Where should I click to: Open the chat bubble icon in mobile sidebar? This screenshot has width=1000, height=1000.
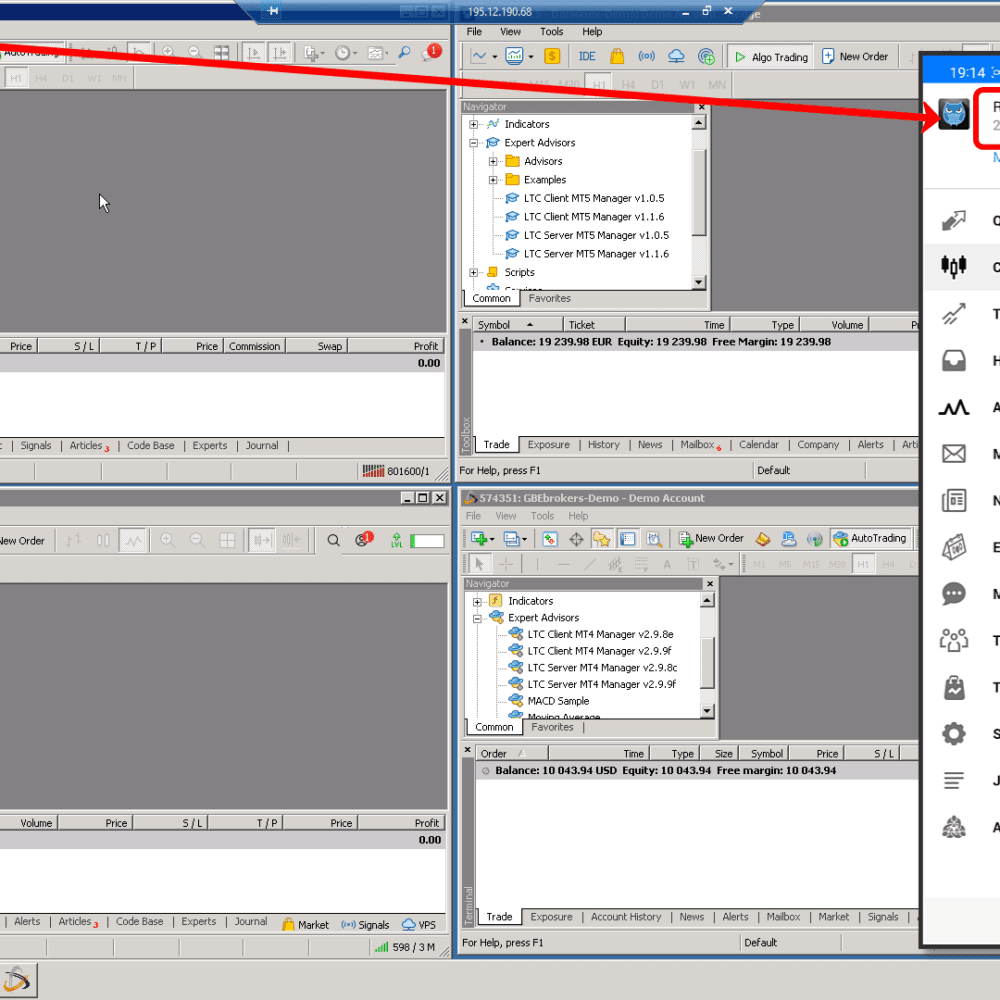tap(953, 594)
